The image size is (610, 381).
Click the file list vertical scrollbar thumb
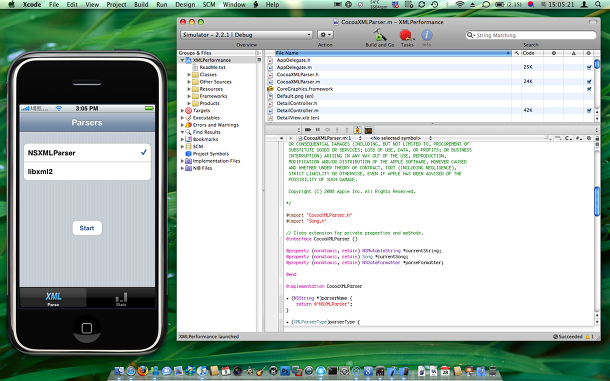[x=597, y=64]
